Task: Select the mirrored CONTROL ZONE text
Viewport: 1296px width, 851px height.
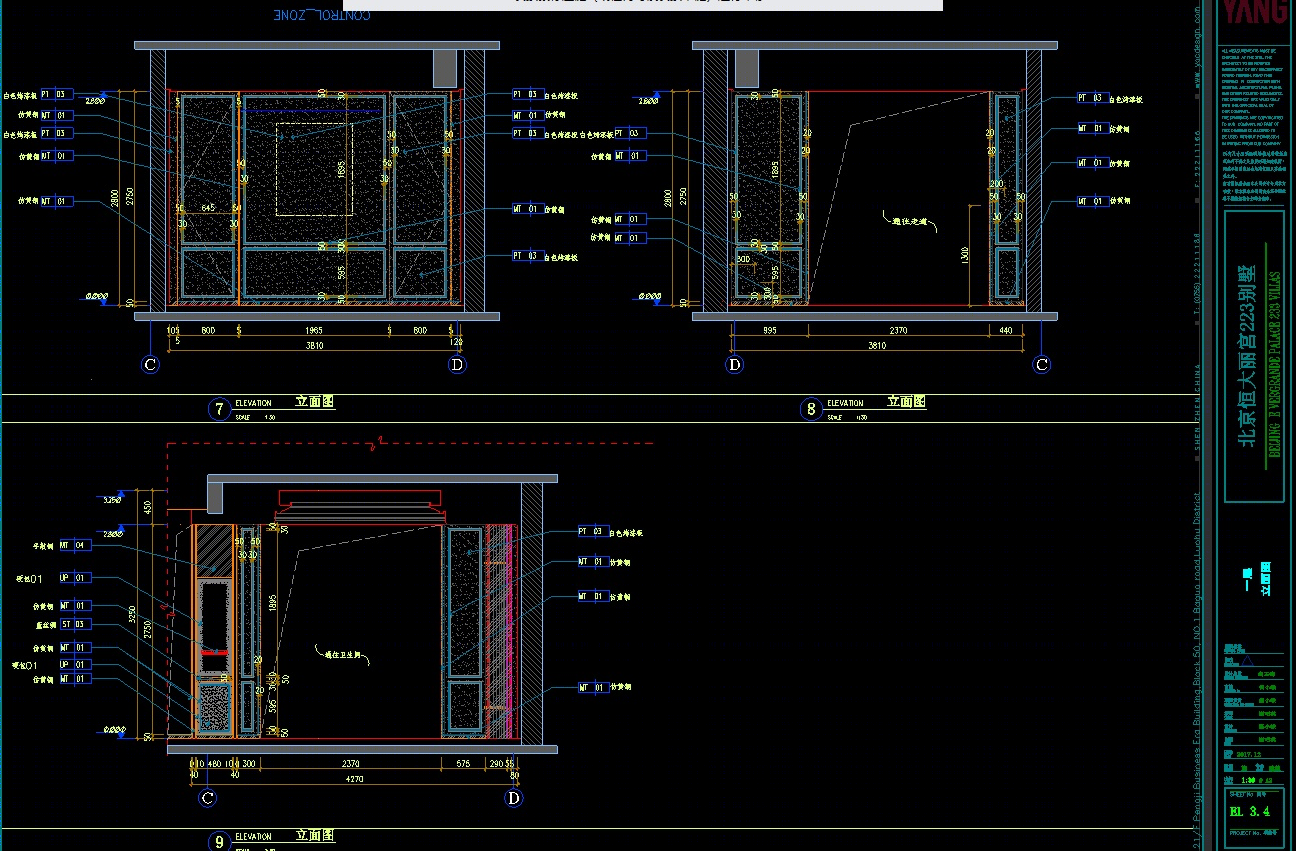Action: coord(322,14)
